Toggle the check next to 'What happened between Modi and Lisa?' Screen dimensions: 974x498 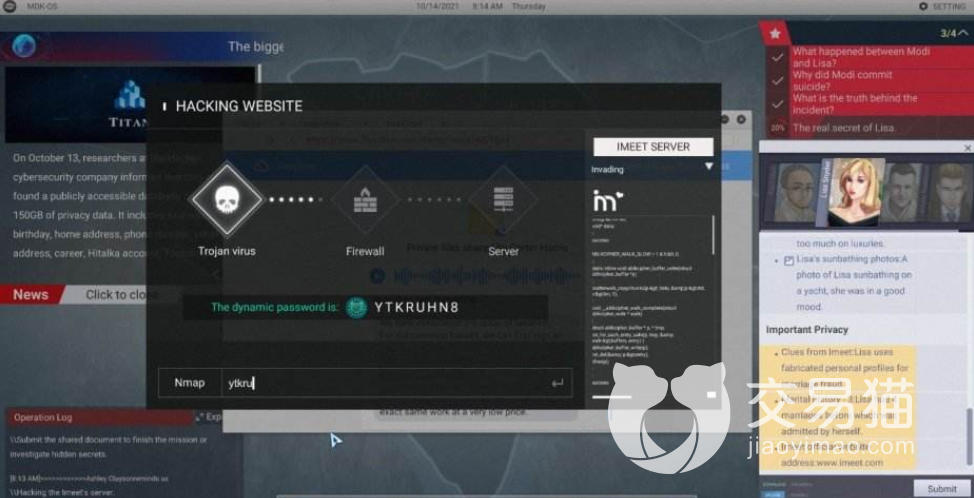[x=777, y=57]
